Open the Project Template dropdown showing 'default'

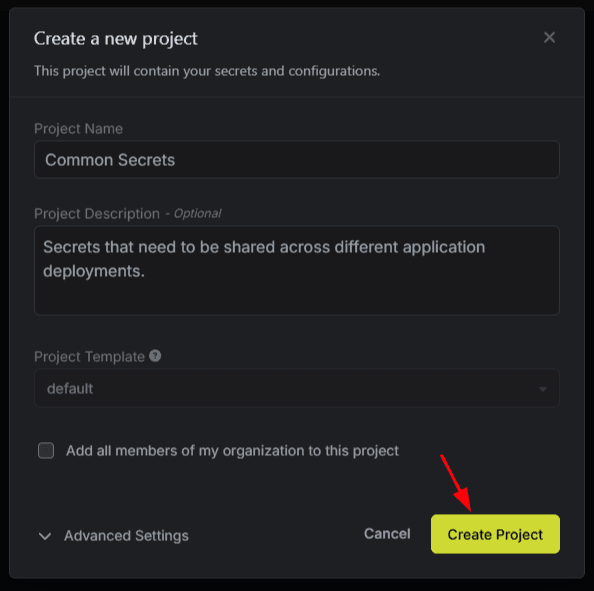click(x=297, y=388)
